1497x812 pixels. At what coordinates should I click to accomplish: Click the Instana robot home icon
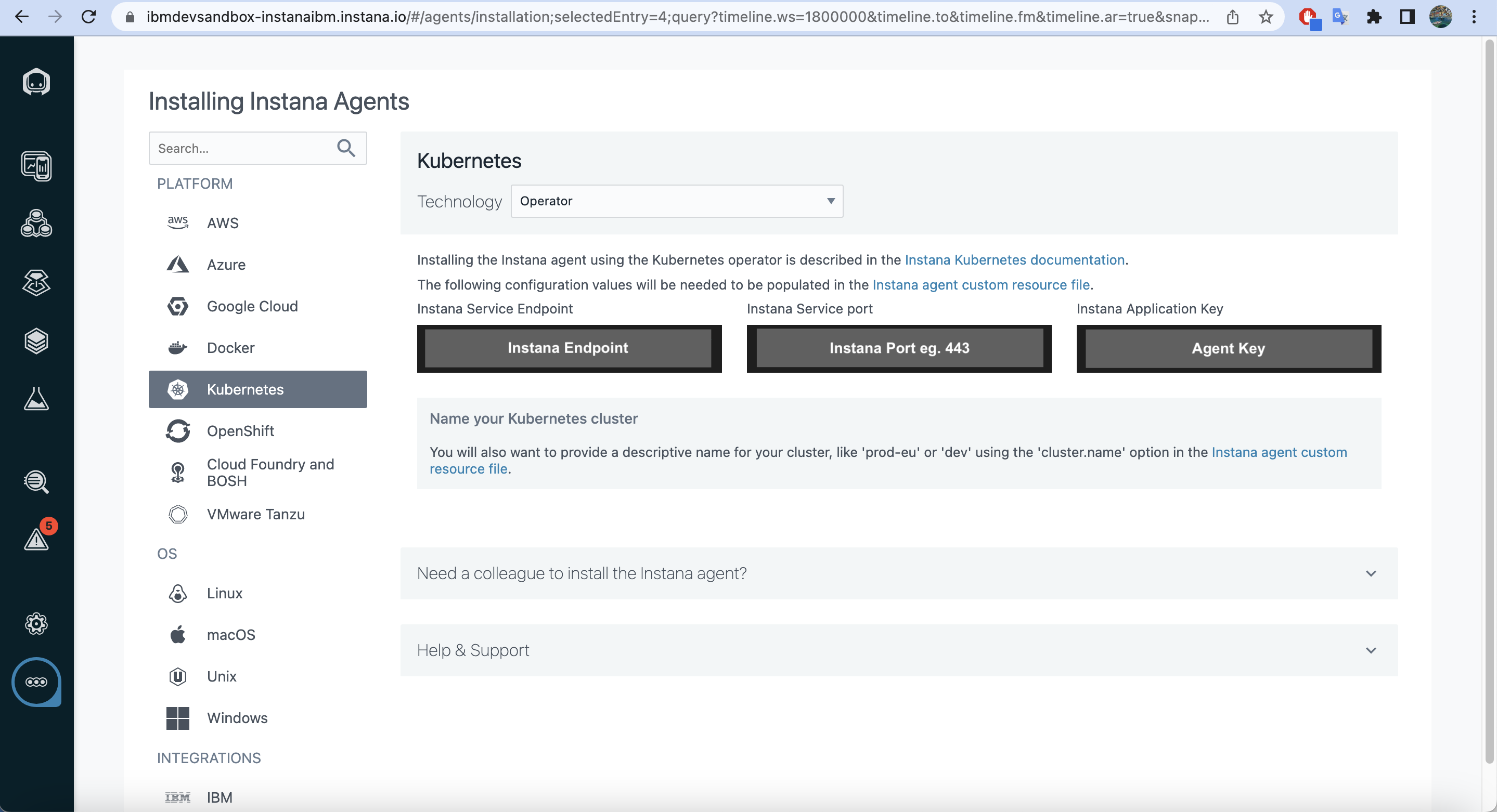36,82
